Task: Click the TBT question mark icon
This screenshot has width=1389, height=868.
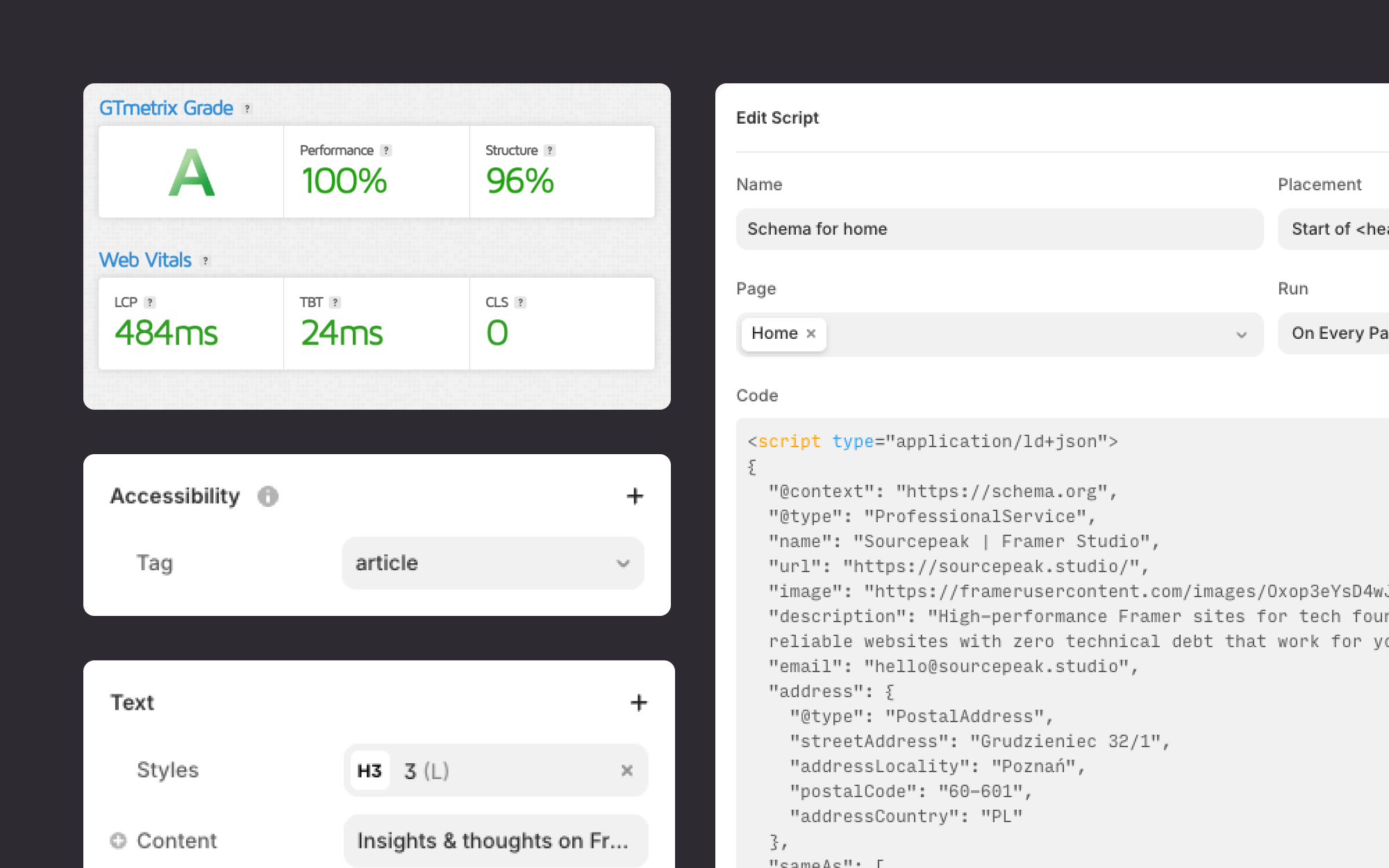Action: tap(335, 303)
